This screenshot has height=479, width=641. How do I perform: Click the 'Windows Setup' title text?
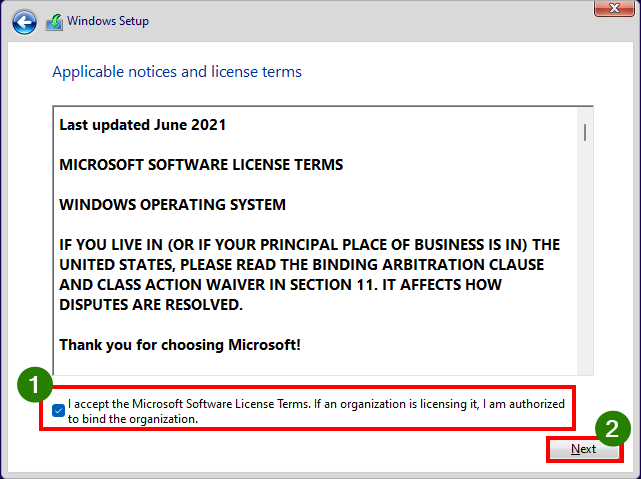(x=108, y=21)
